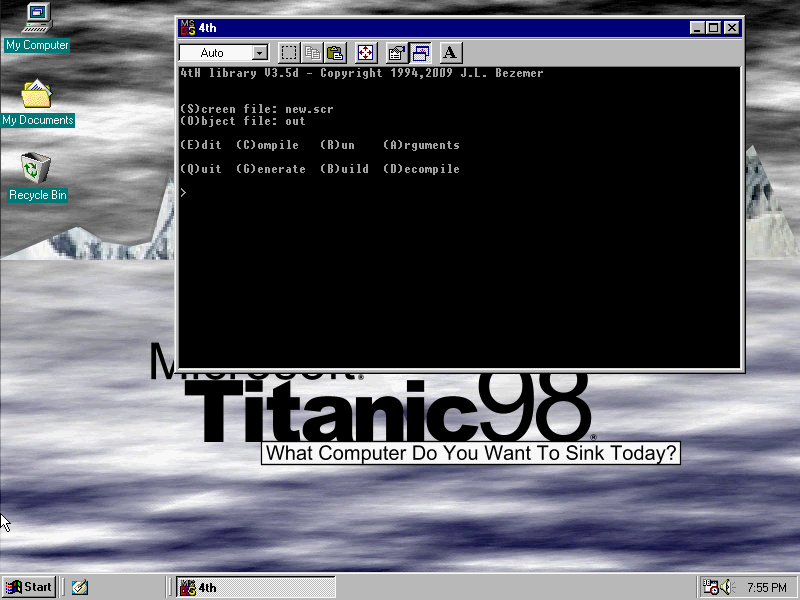Open the My Computer desktop icon
This screenshot has height=600, width=800.
click(x=37, y=27)
